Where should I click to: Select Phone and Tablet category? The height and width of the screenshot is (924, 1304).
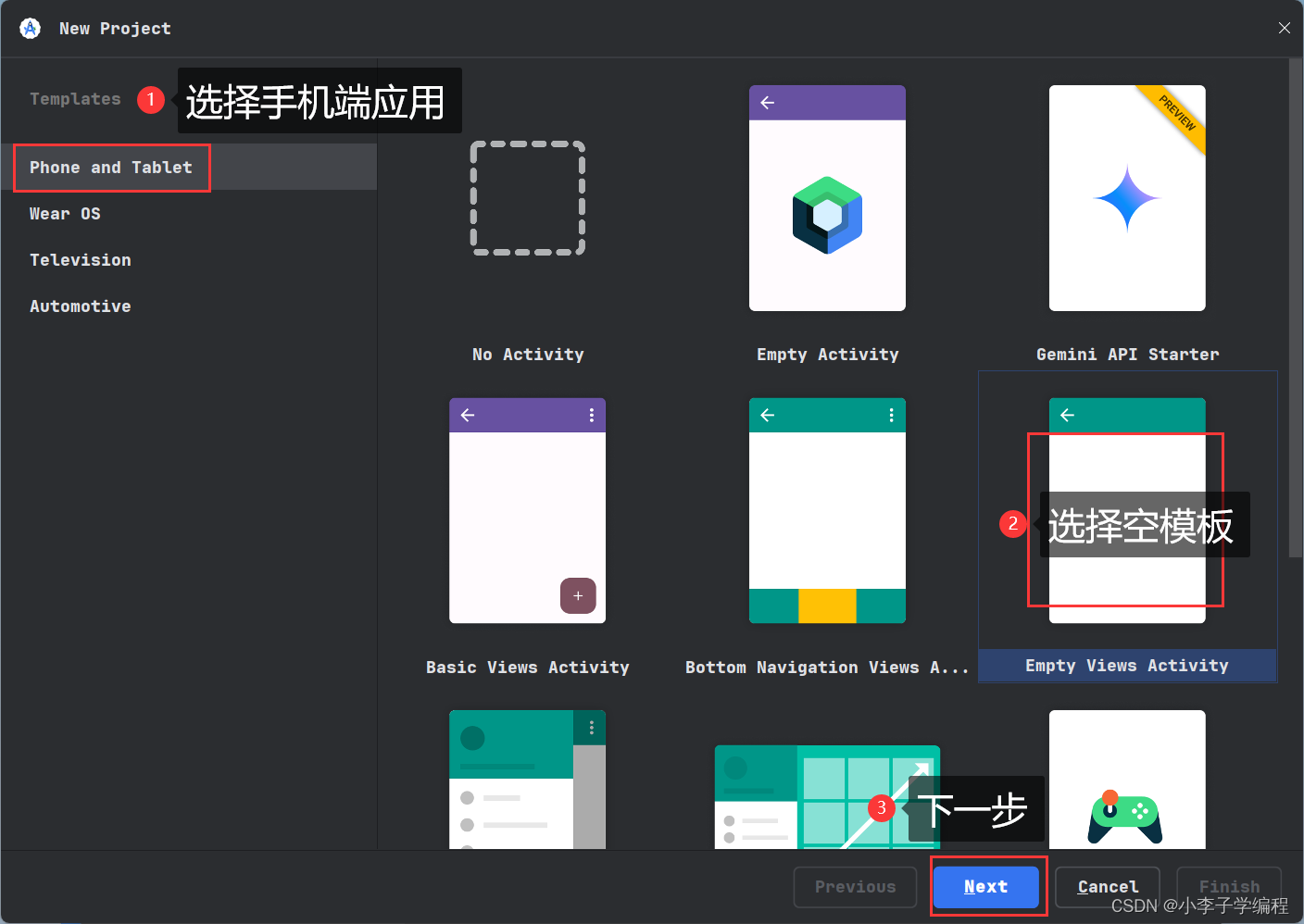[111, 168]
